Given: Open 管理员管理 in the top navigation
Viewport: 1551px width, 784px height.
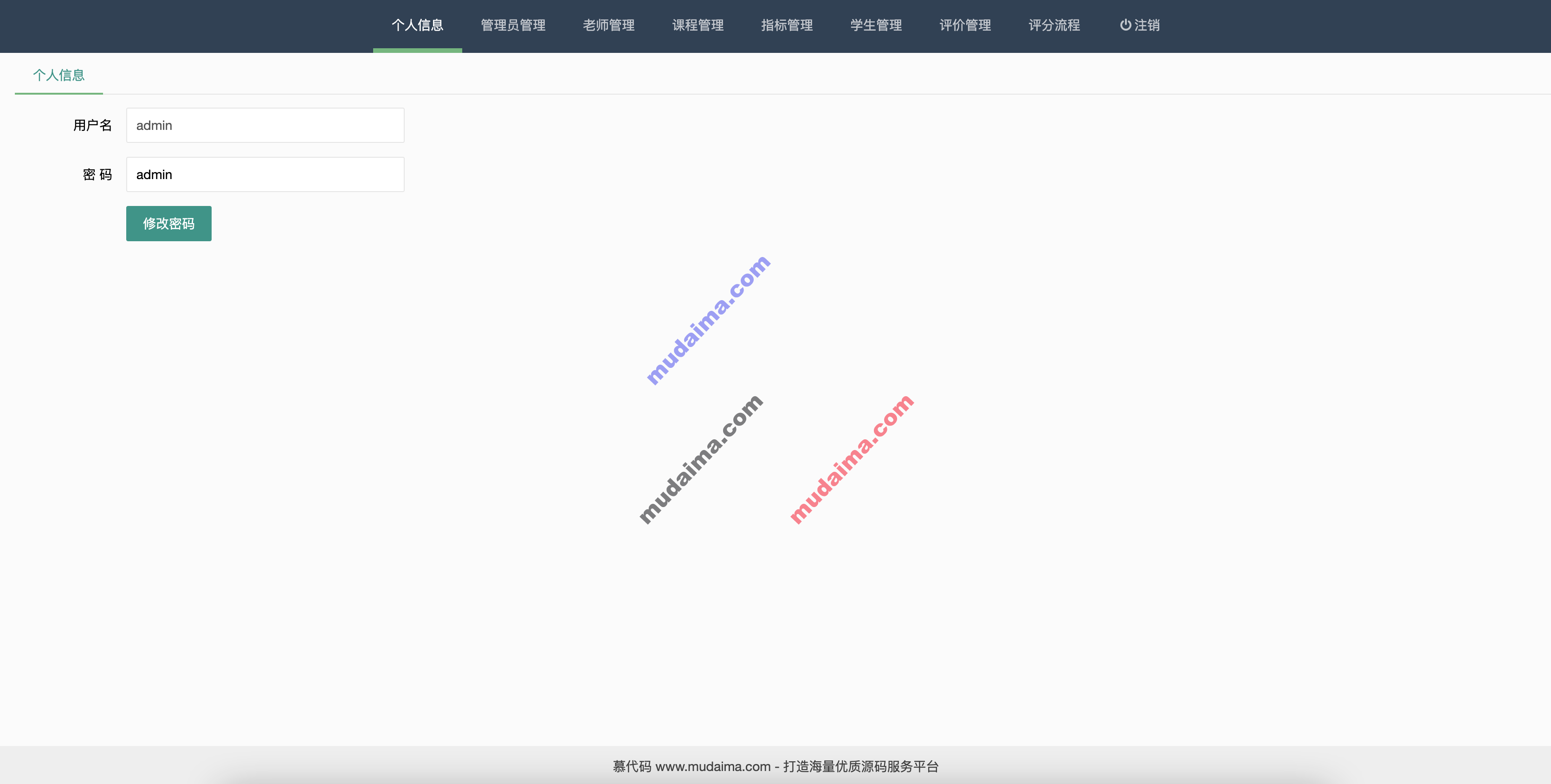Looking at the screenshot, I should [x=513, y=25].
